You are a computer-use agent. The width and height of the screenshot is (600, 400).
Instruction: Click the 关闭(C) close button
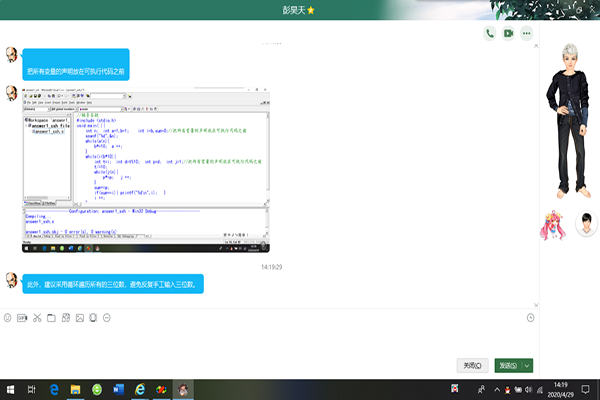tap(472, 366)
